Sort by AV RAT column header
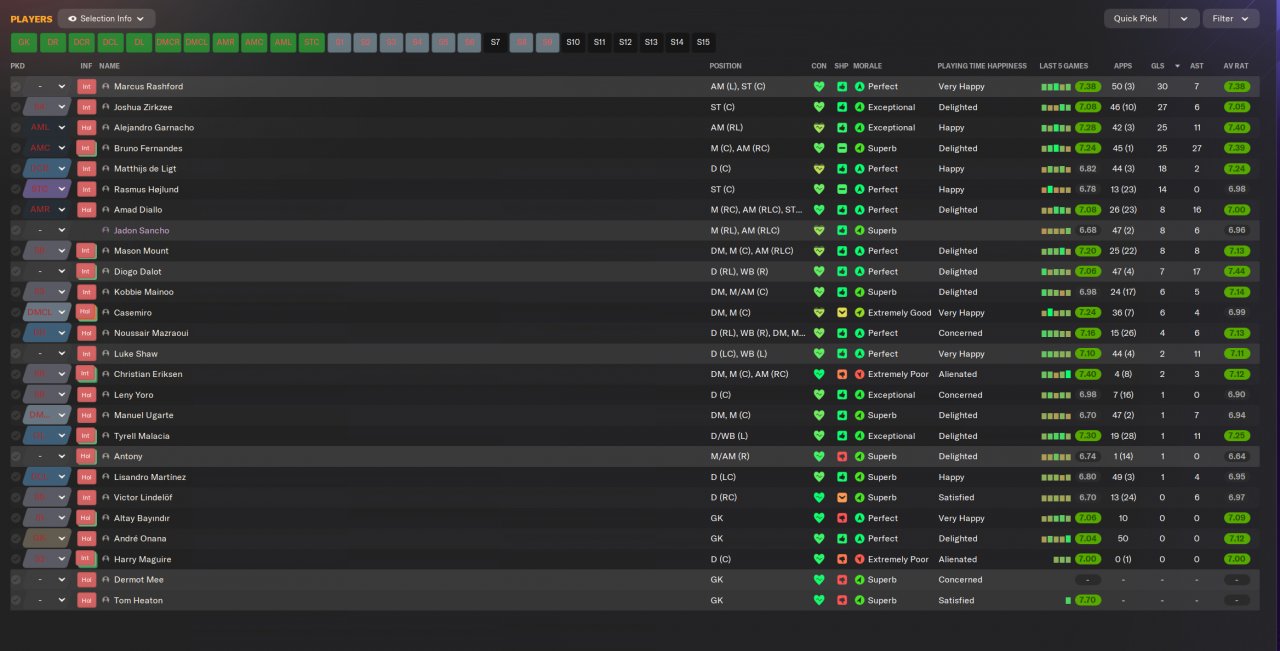The height and width of the screenshot is (651, 1280). tap(1236, 66)
